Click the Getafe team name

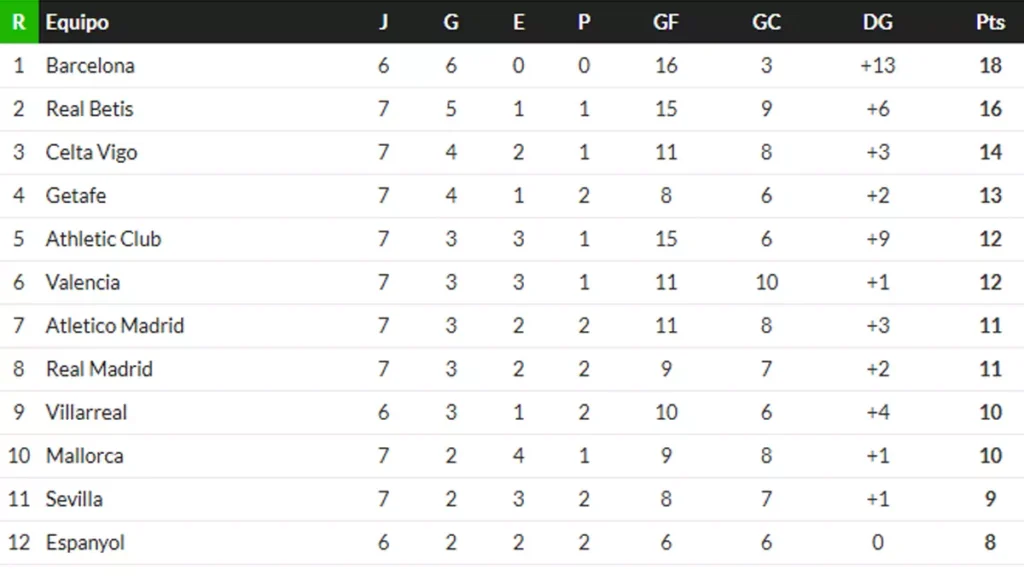pos(76,196)
